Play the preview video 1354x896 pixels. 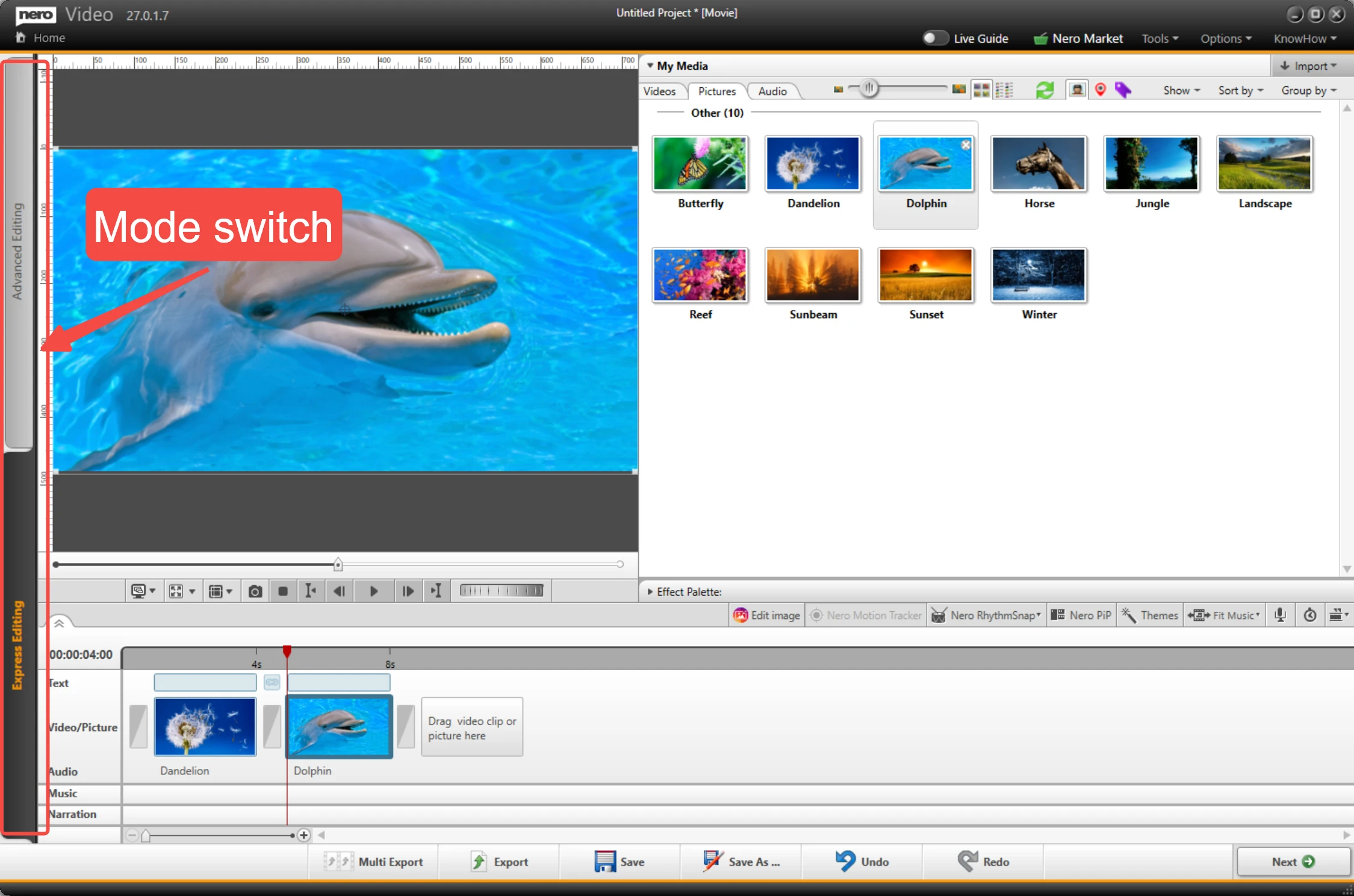coord(373,591)
